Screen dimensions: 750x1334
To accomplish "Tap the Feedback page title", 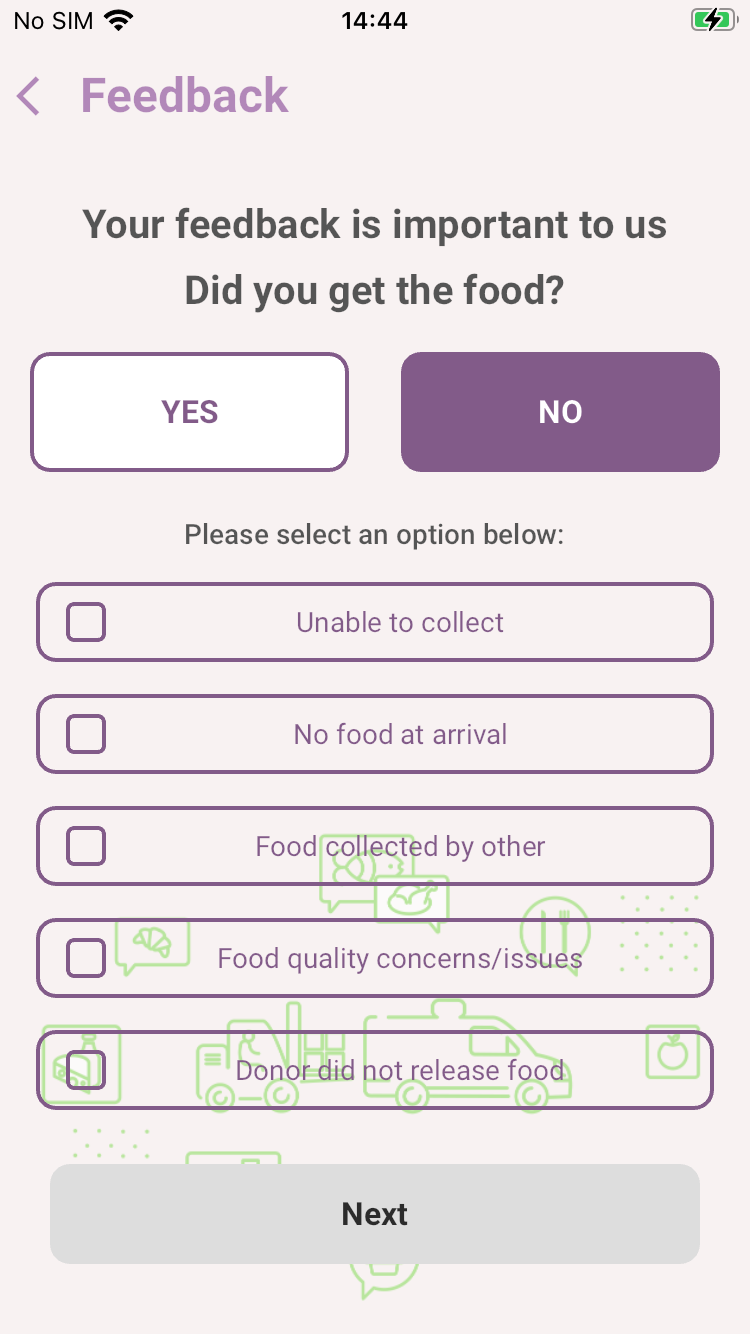I will pyautogui.click(x=184, y=96).
